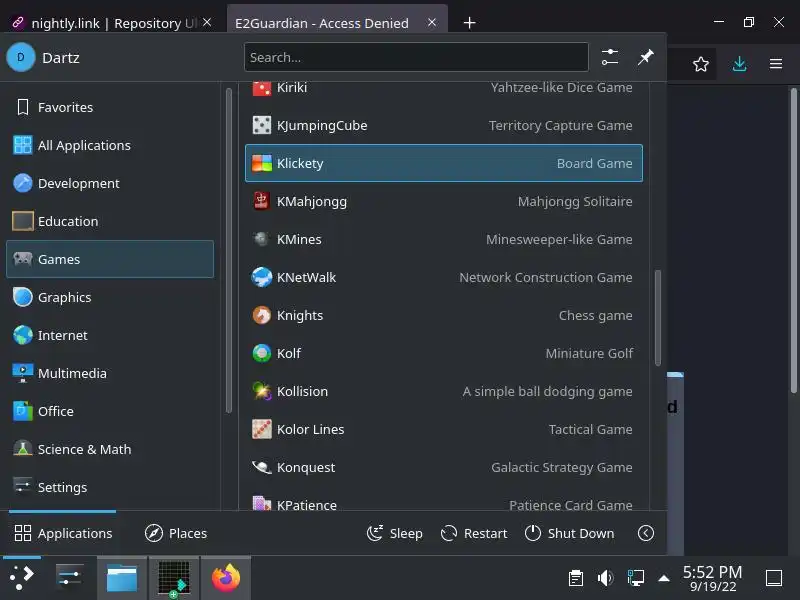
Task: Select the Games category
Action: pyautogui.click(x=110, y=259)
